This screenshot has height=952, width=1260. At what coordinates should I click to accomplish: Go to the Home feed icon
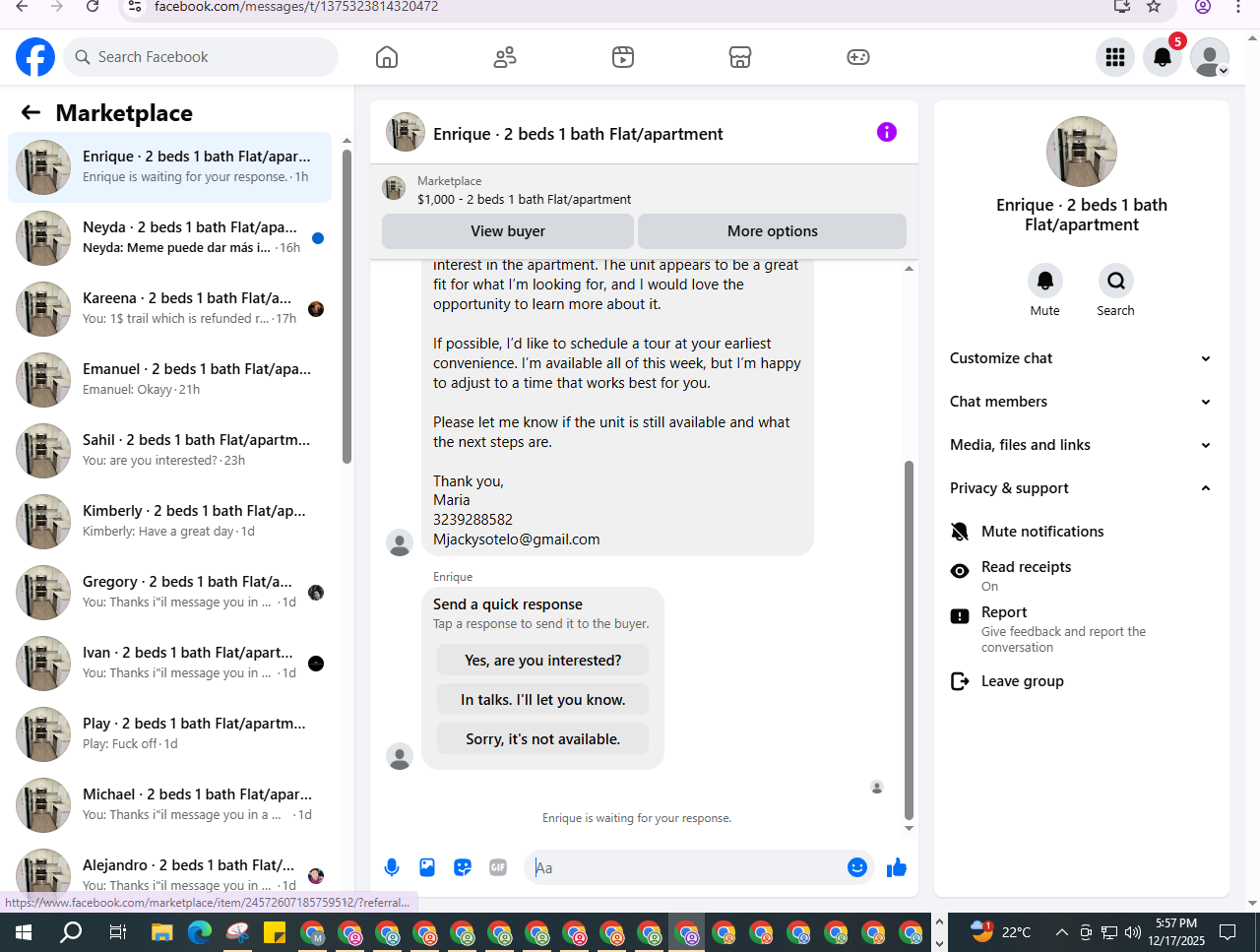click(387, 57)
